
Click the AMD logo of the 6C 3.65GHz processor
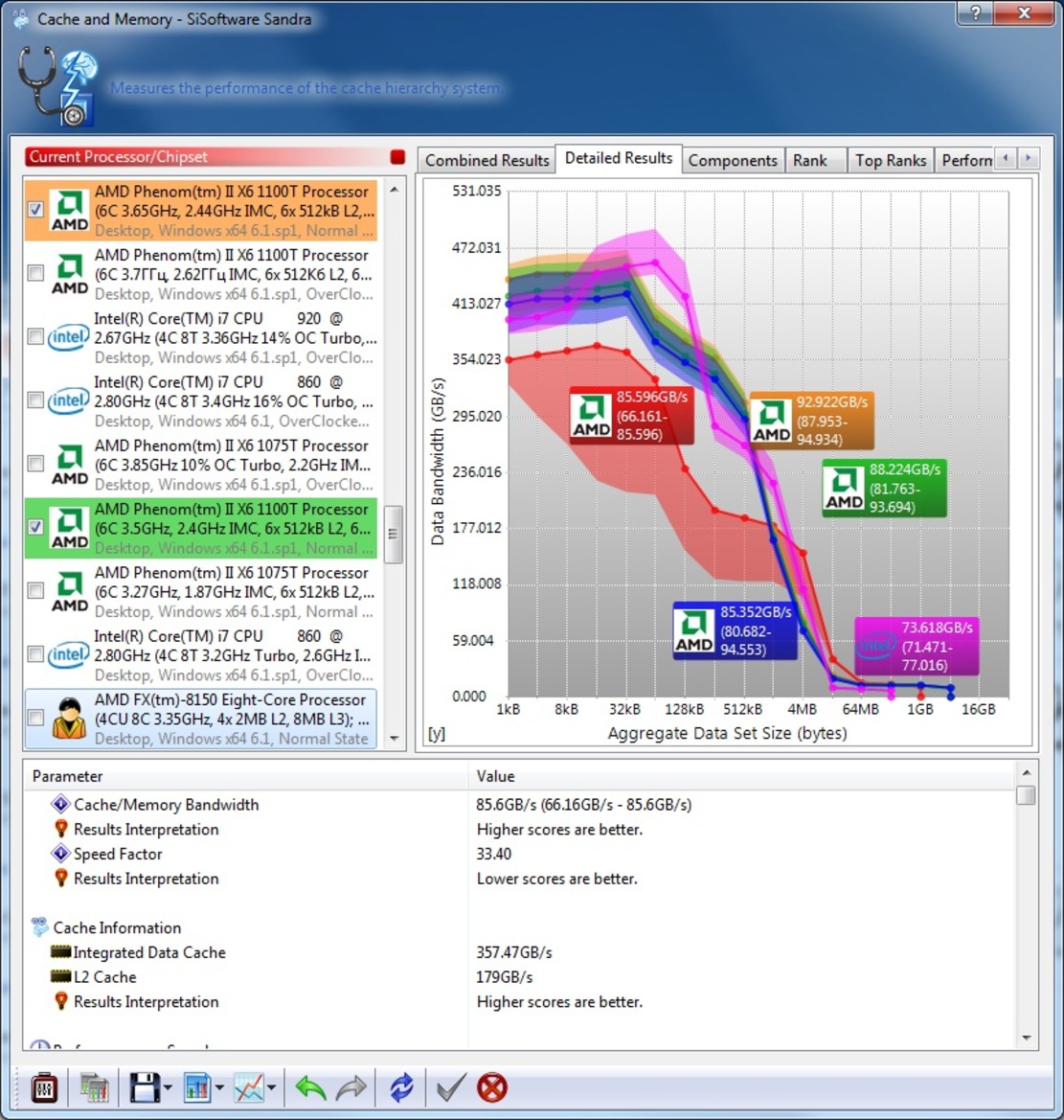tap(69, 210)
